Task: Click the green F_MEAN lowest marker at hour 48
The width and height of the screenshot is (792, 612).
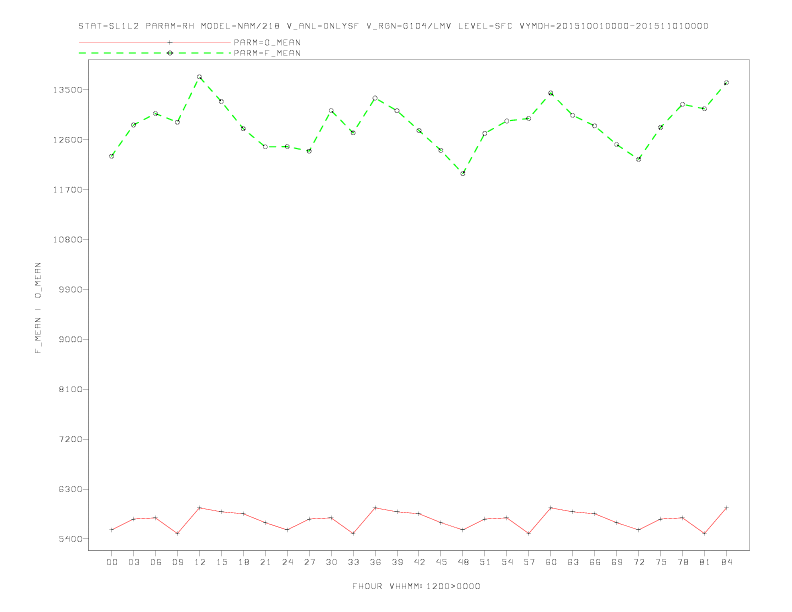Action: click(463, 174)
